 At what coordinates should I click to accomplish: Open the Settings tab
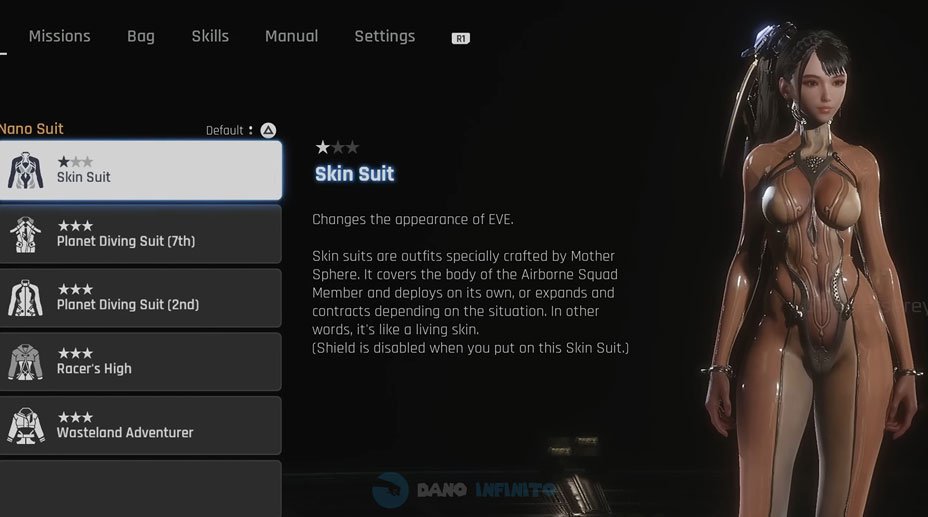[x=385, y=36]
